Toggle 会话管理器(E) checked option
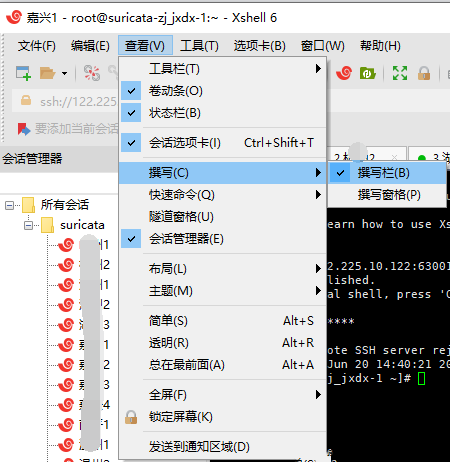Viewport: 450px width, 462px height. [222, 239]
